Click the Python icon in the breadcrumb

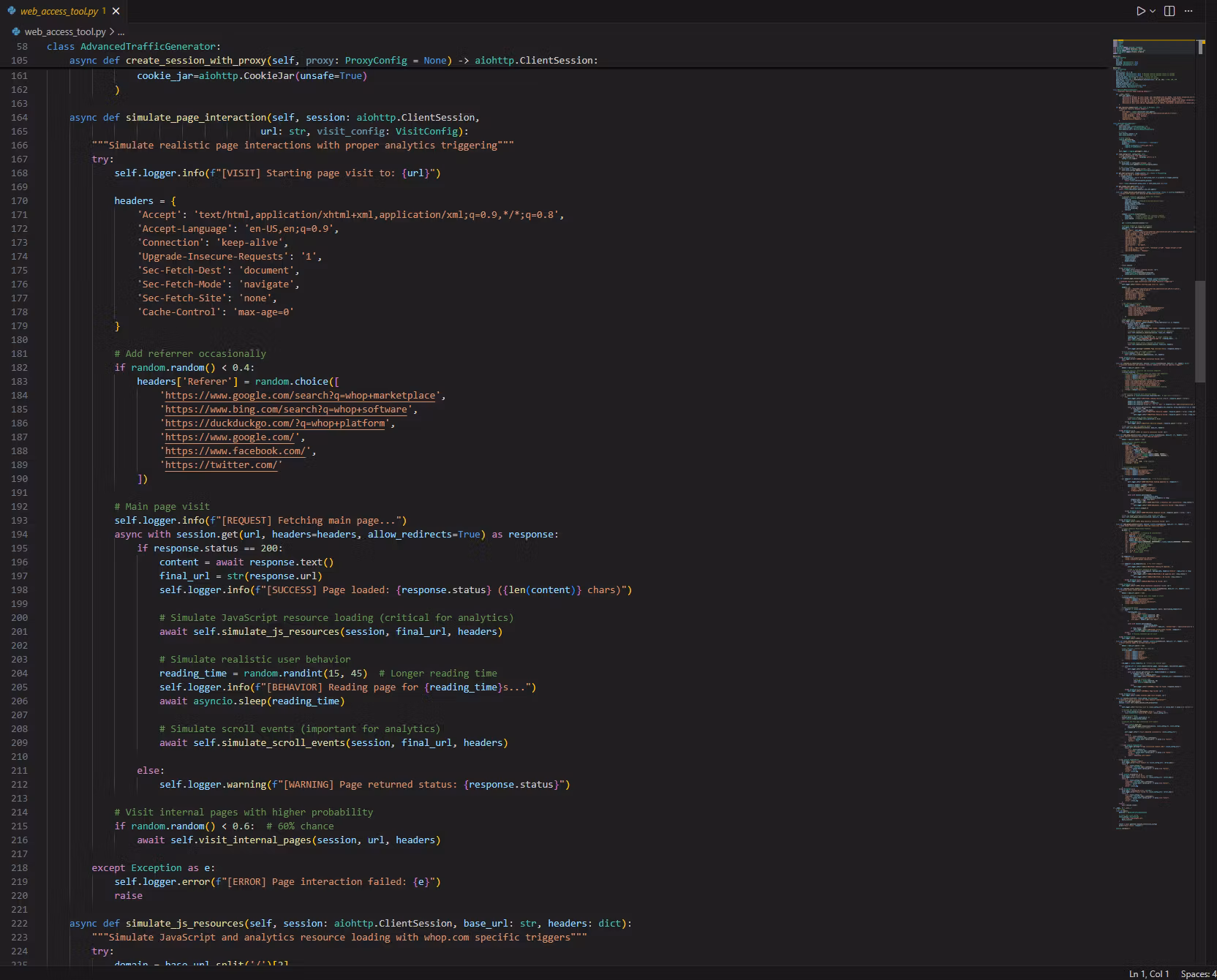click(x=16, y=31)
